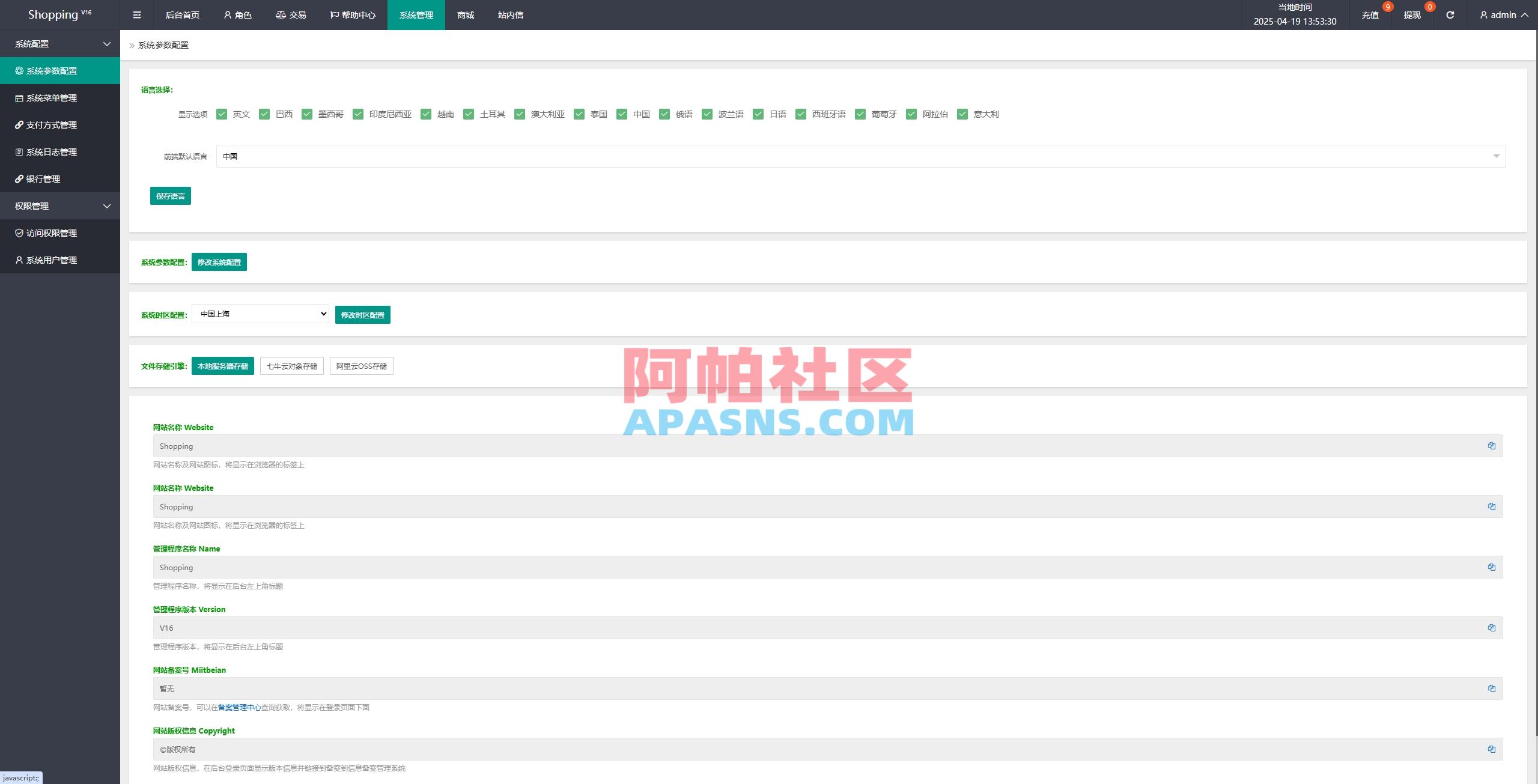Select the 系统菜单管理 sidebar icon
This screenshot has height=784, width=1538.
tap(19, 97)
